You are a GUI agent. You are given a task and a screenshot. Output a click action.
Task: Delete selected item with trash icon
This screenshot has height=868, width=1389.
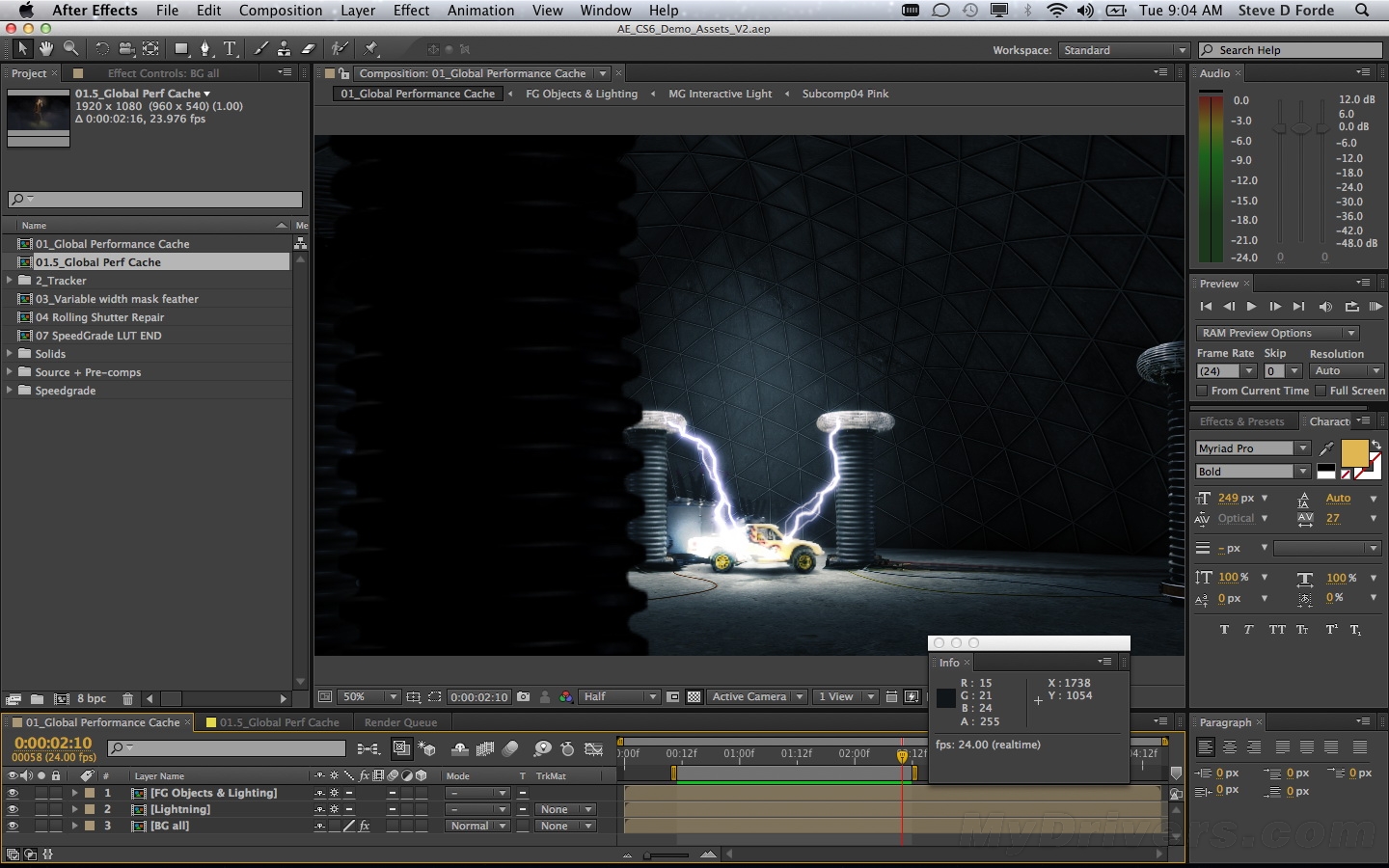pos(127,699)
